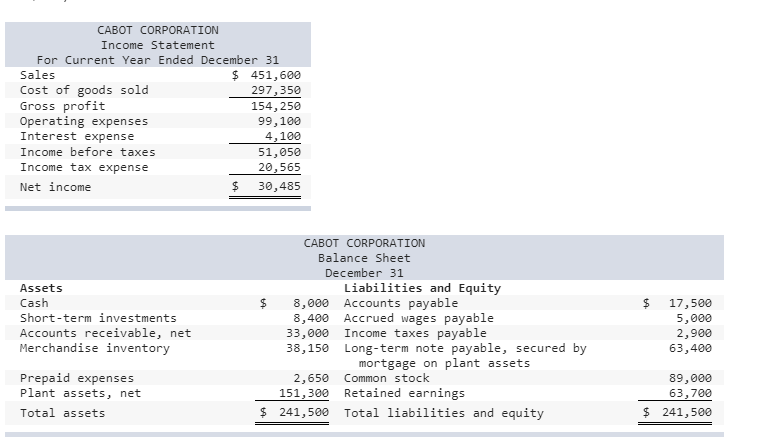Select the 151,300 plant assets value
This screenshot has width=776, height=445.
pos(304,393)
